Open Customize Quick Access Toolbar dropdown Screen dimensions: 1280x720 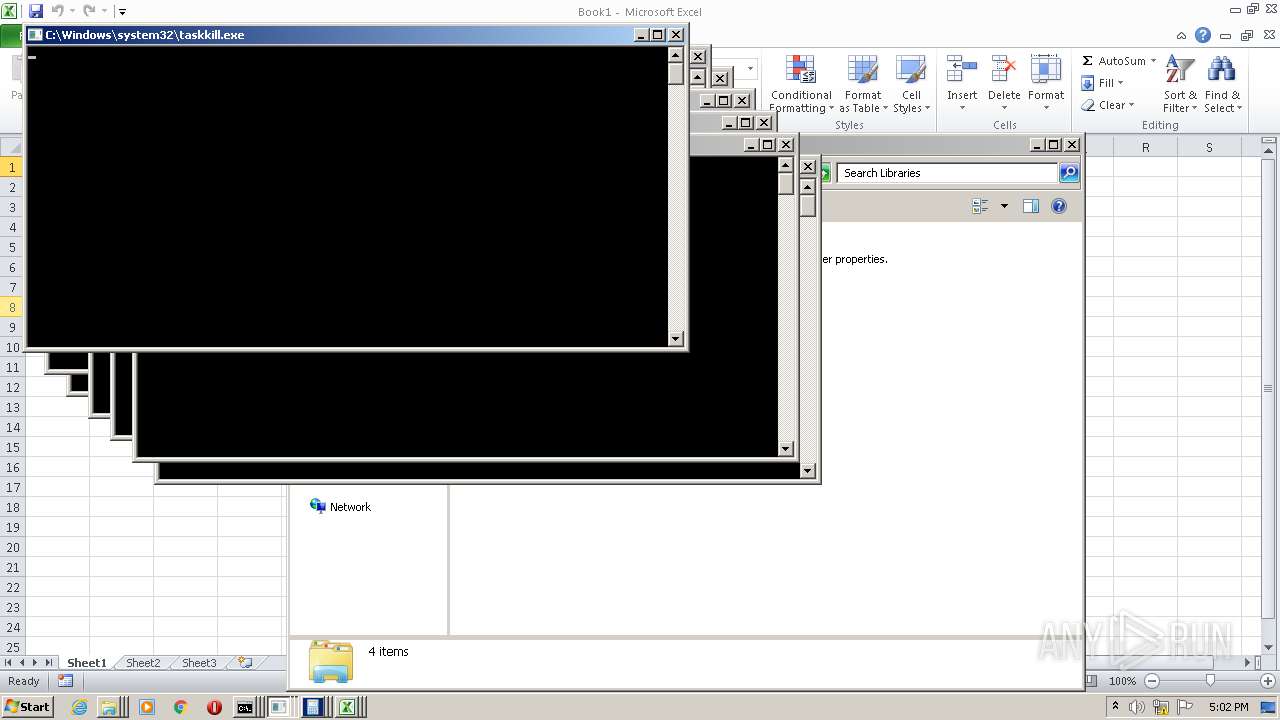(x=122, y=12)
